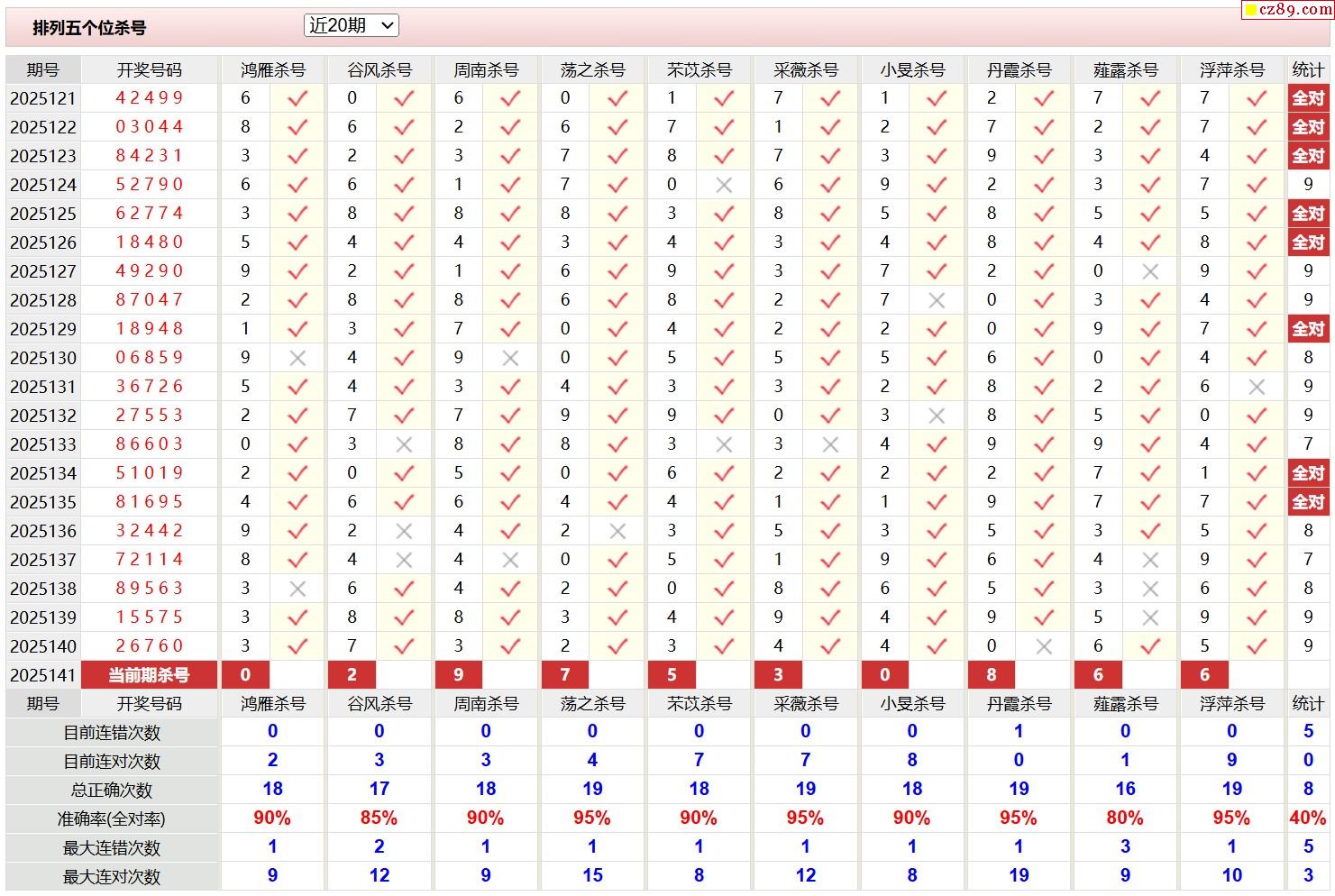Click the cross mark for 鸿雁杀号 in row 2025138
This screenshot has width=1335, height=896.
[x=297, y=589]
